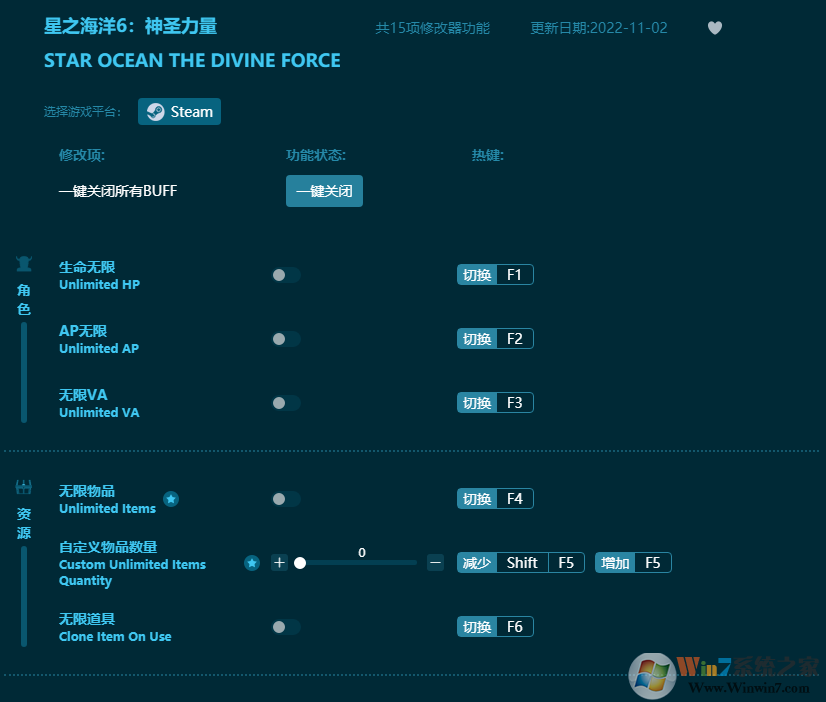Click the '无限VA' label
The width and height of the screenshot is (826, 702).
coord(83,395)
